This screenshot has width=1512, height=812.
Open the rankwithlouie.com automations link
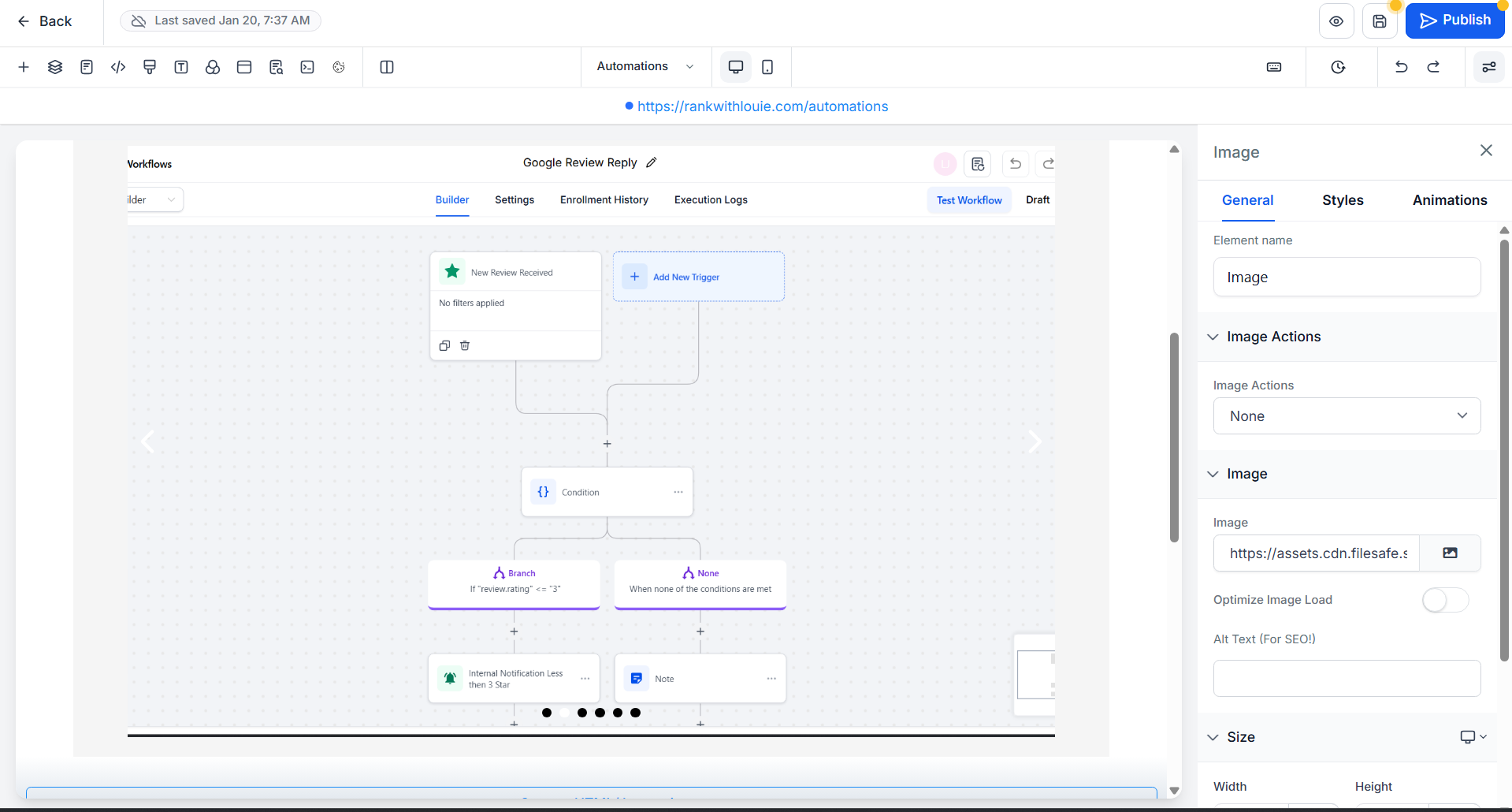tap(762, 106)
